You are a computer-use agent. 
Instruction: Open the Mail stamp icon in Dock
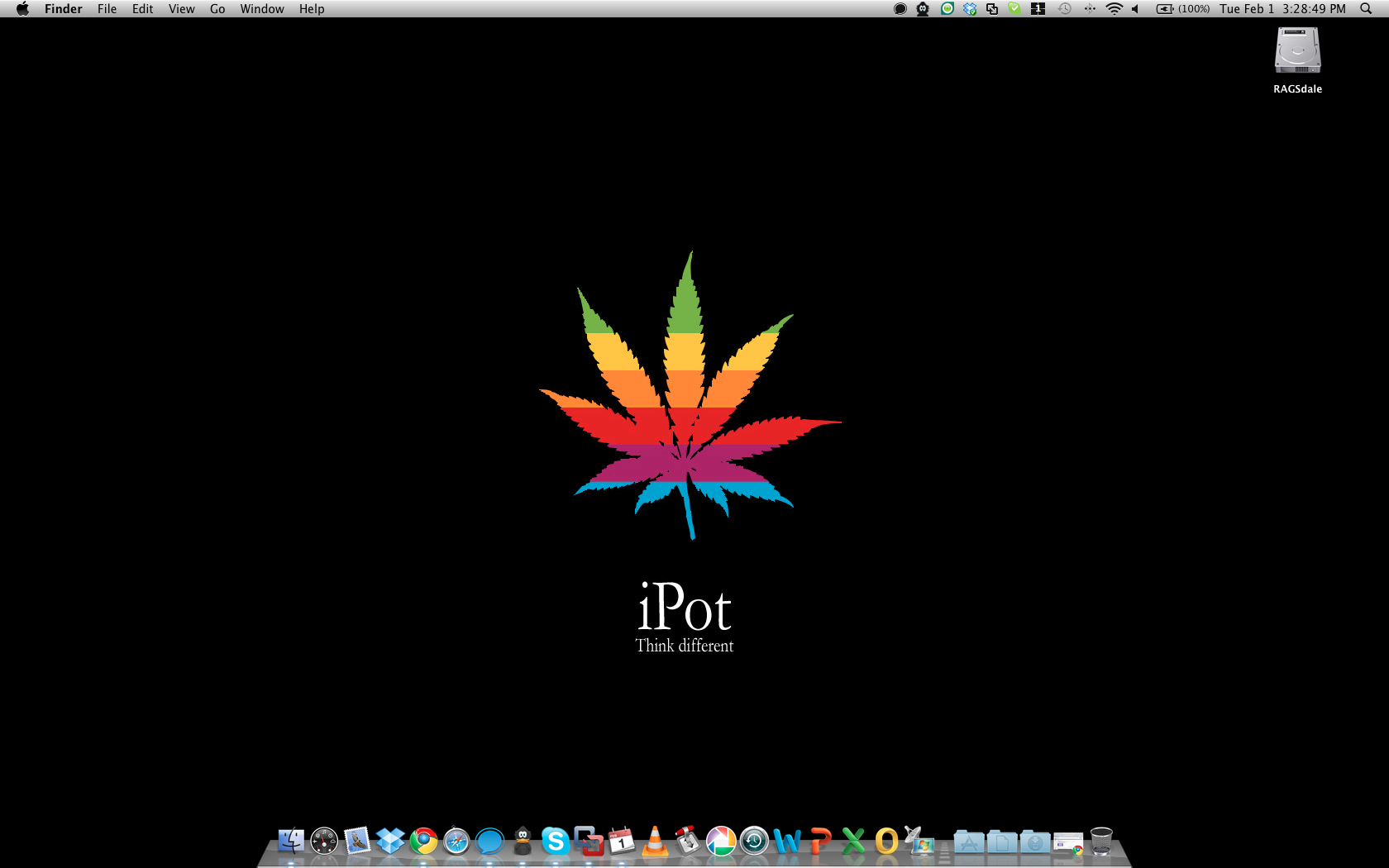[x=357, y=842]
